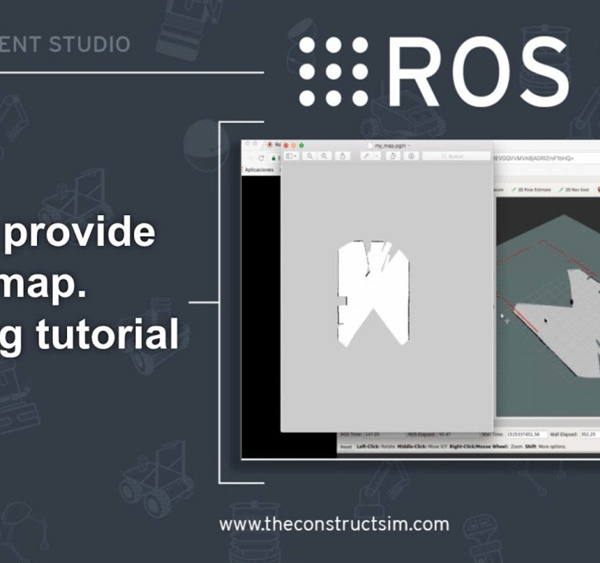Show the markup toolbar circle button
This screenshot has height=563, width=600.
[411, 156]
